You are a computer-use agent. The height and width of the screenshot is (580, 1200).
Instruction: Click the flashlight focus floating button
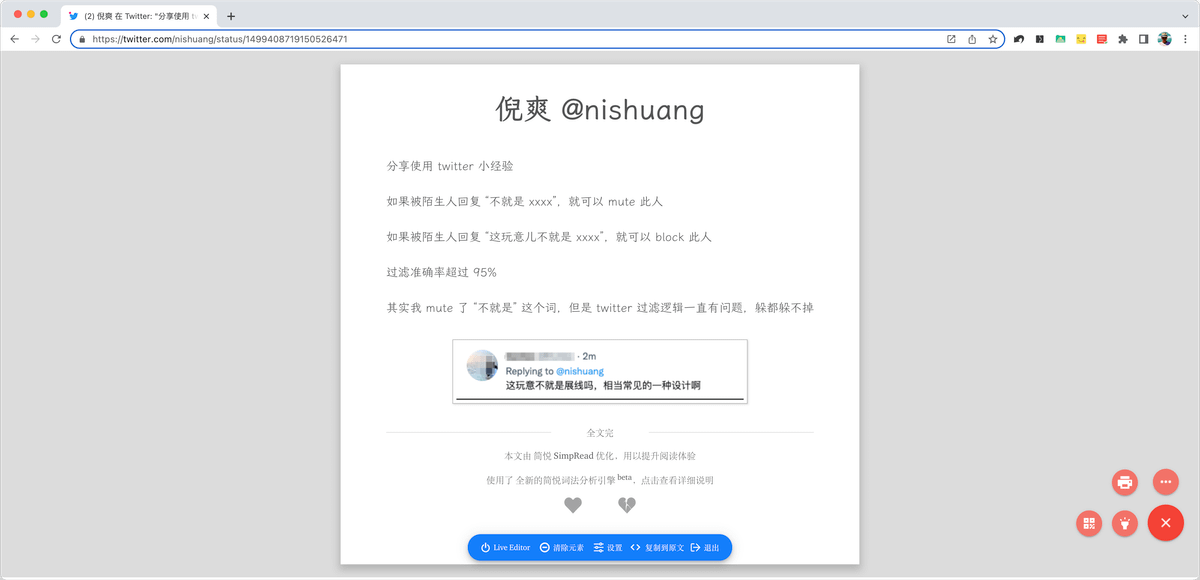coord(1126,523)
